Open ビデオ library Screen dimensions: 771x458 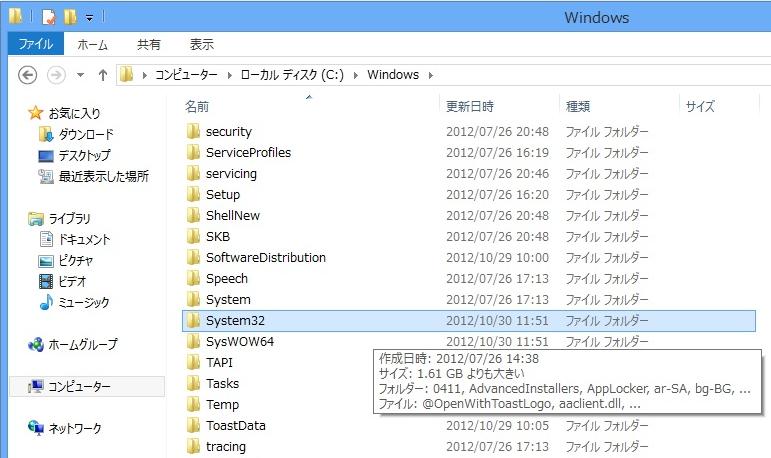(x=72, y=281)
